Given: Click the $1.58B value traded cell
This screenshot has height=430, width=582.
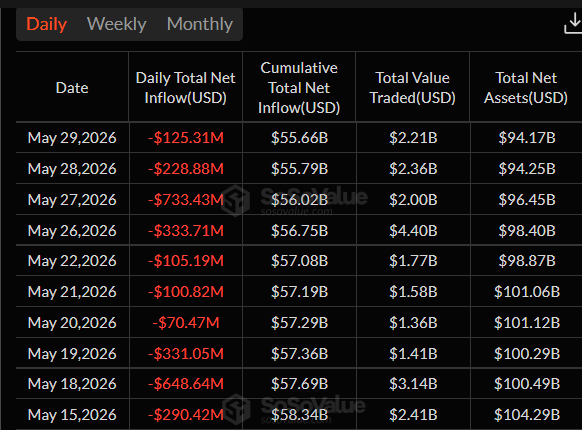Looking at the screenshot, I should [x=413, y=291].
